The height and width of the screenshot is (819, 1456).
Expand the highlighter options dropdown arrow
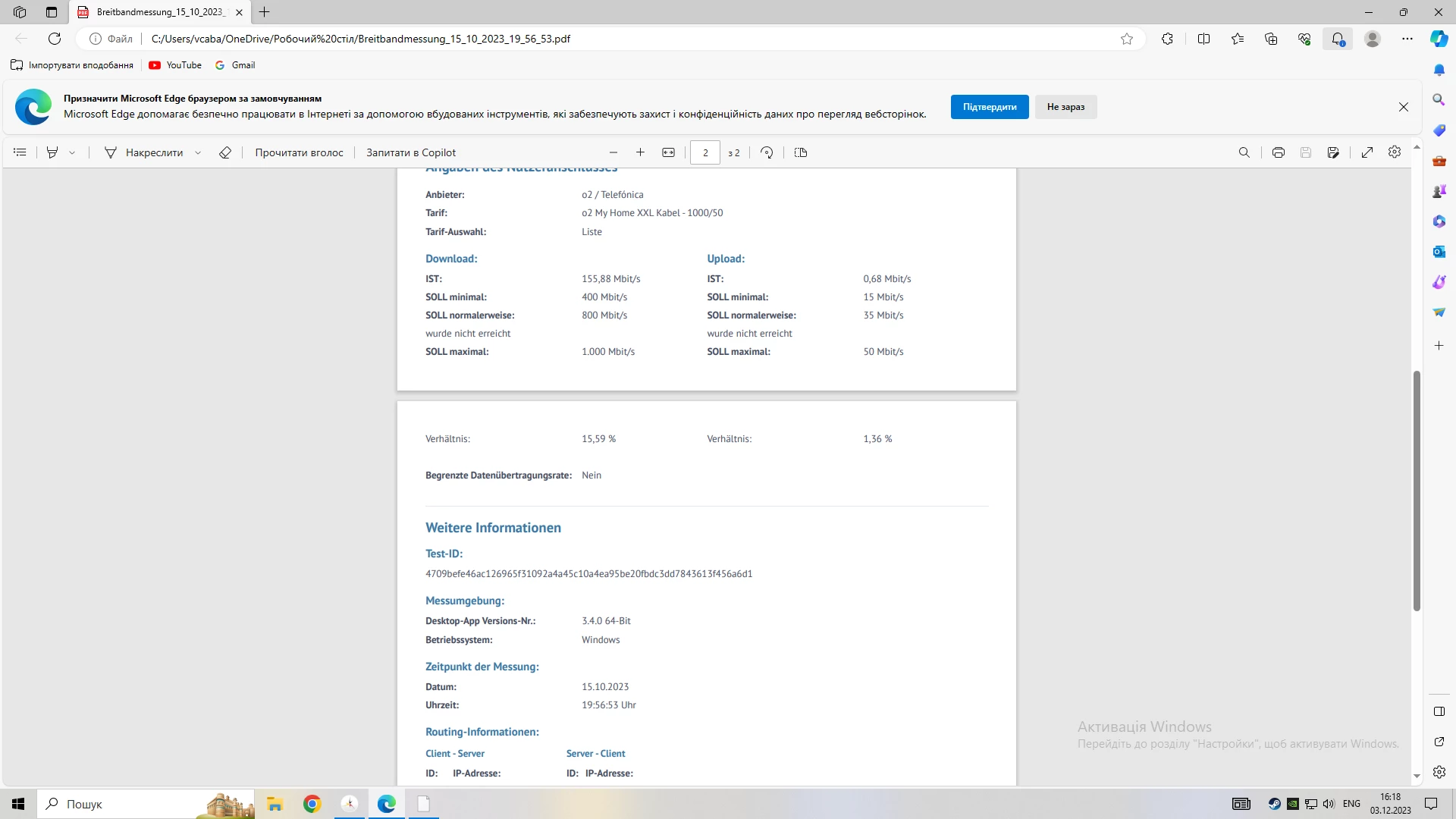(x=72, y=152)
